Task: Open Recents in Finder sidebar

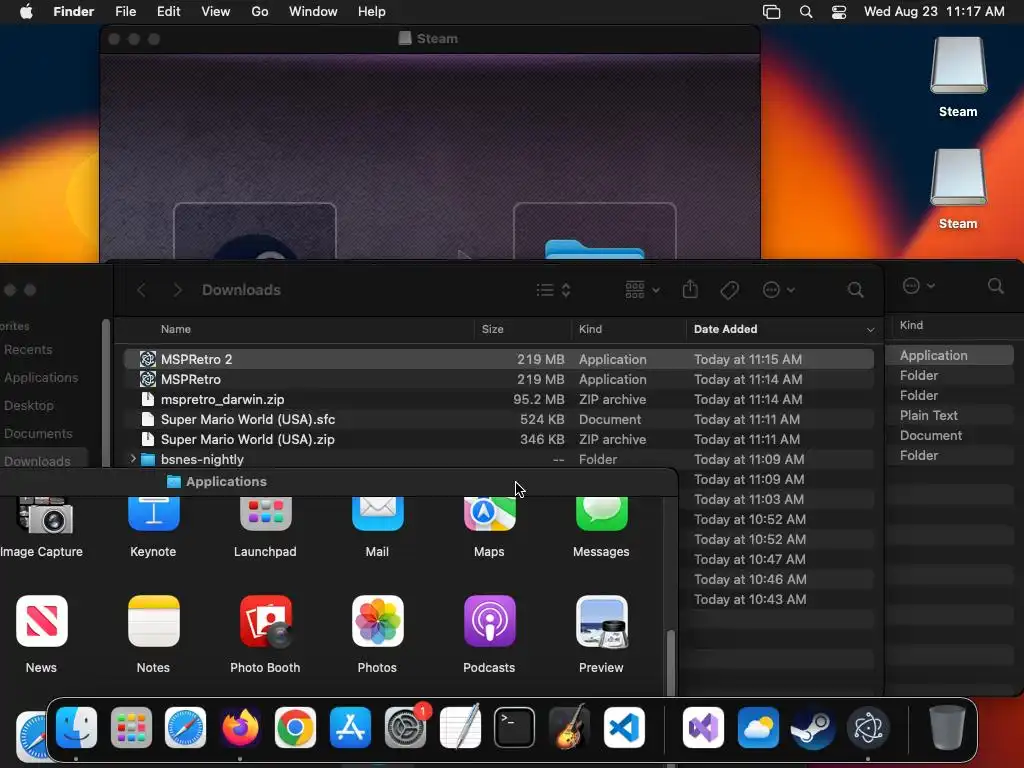Action: click(x=28, y=349)
